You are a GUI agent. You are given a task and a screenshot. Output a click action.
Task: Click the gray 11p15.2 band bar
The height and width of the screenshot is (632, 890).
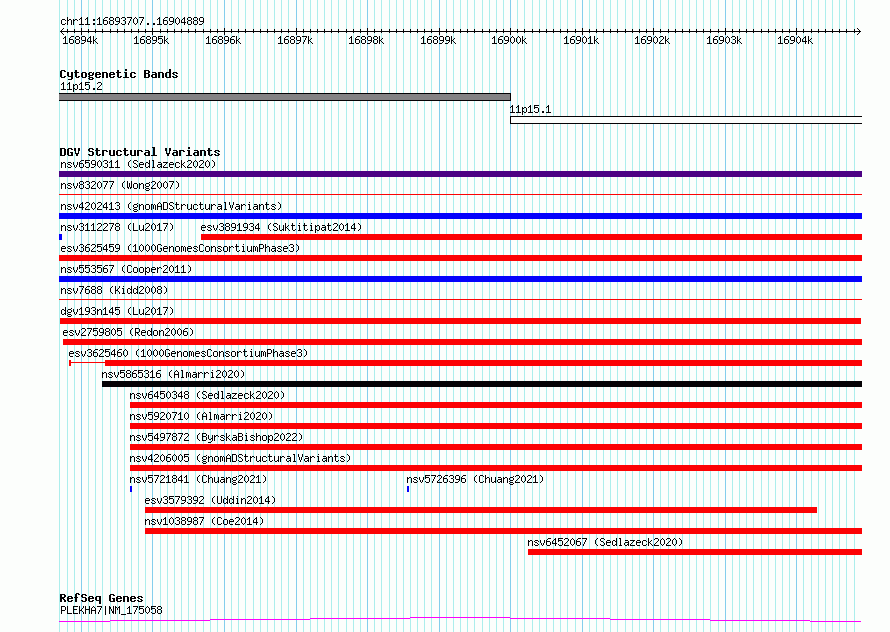click(285, 97)
